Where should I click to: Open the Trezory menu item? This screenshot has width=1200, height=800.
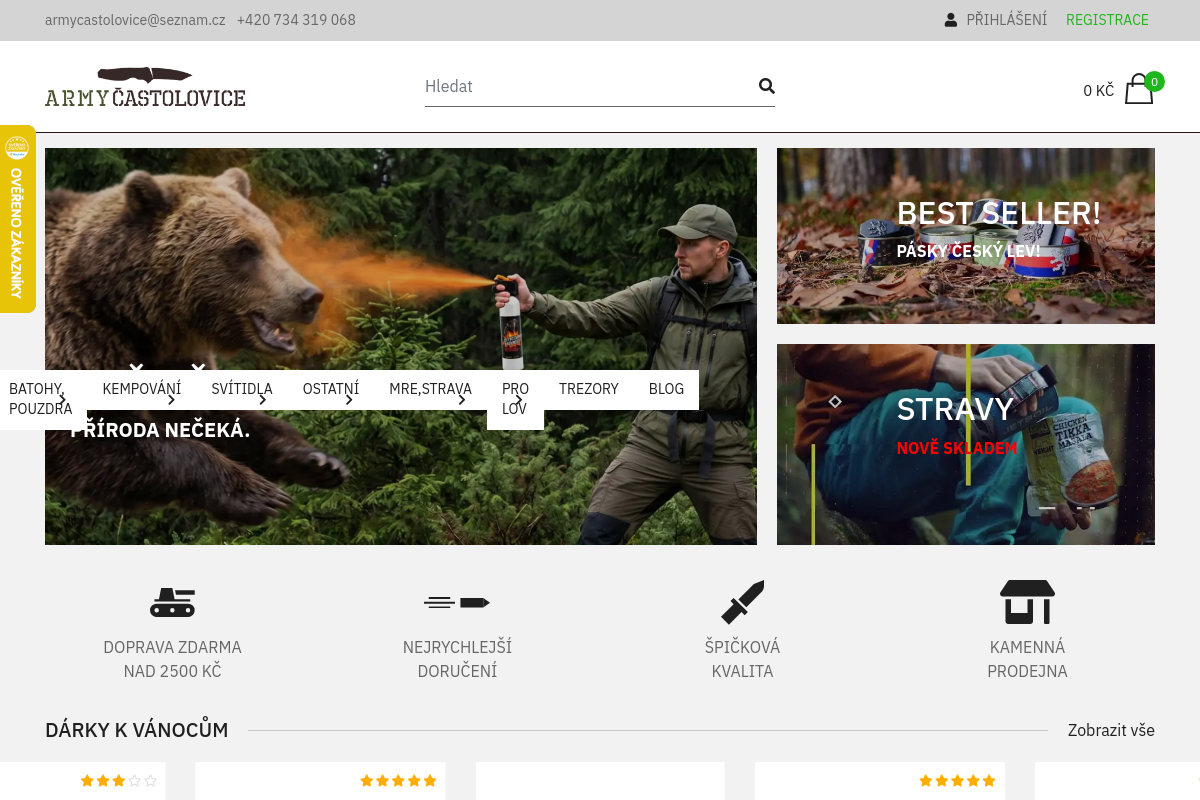tap(589, 389)
